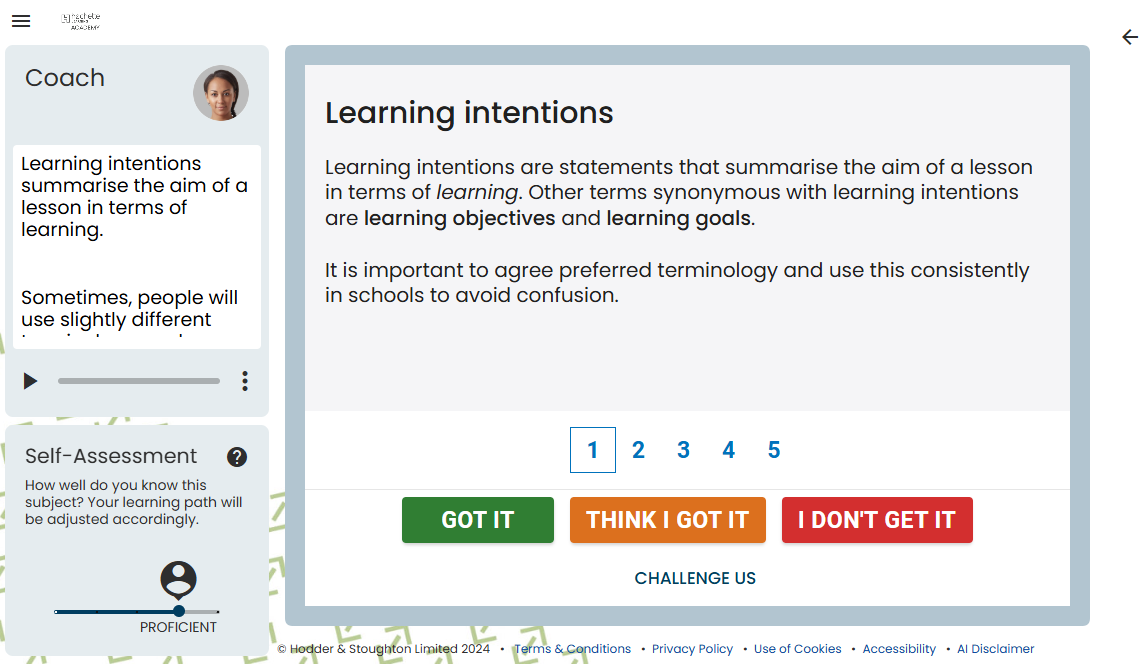Viewport: 1141px width, 670px height.
Task: Click the person marker icon above slider
Action: pos(179,579)
